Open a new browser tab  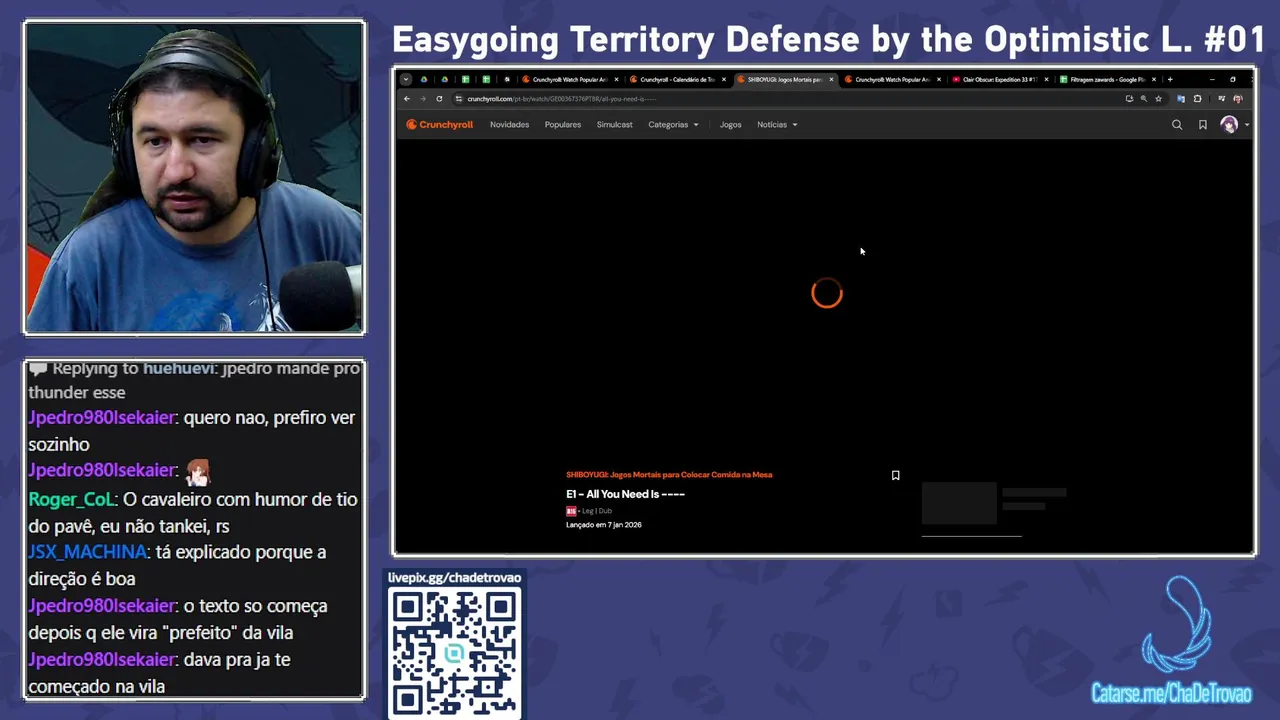pos(1170,79)
